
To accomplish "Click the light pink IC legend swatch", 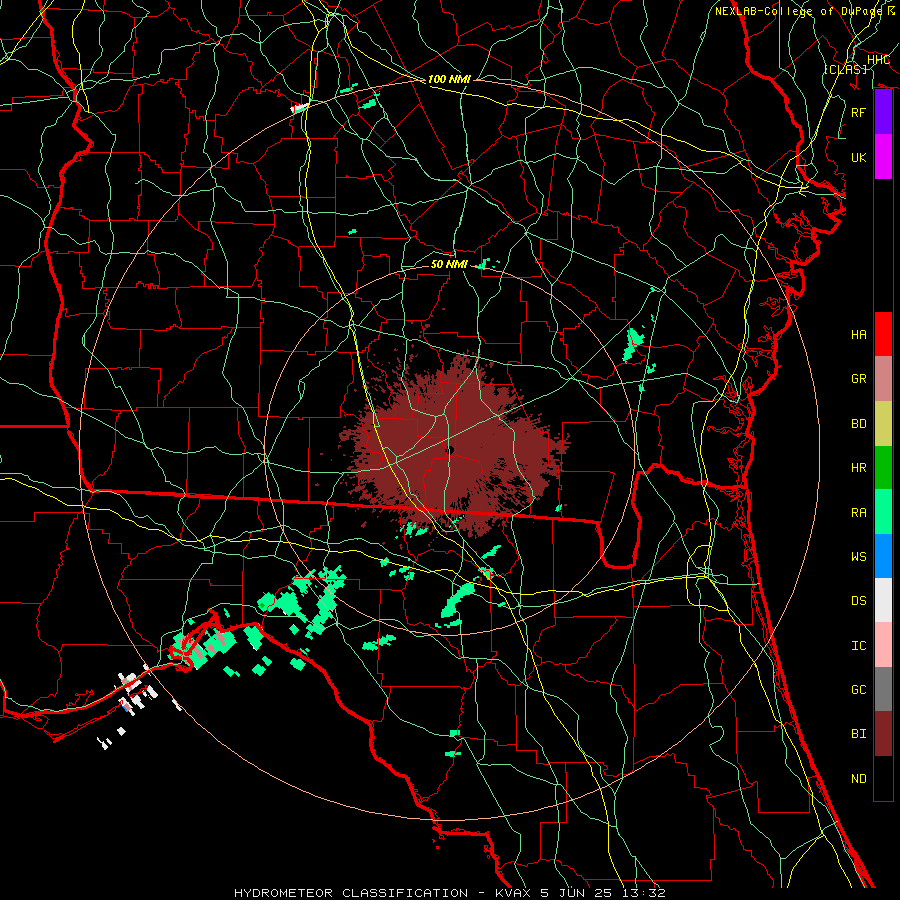I will point(883,645).
